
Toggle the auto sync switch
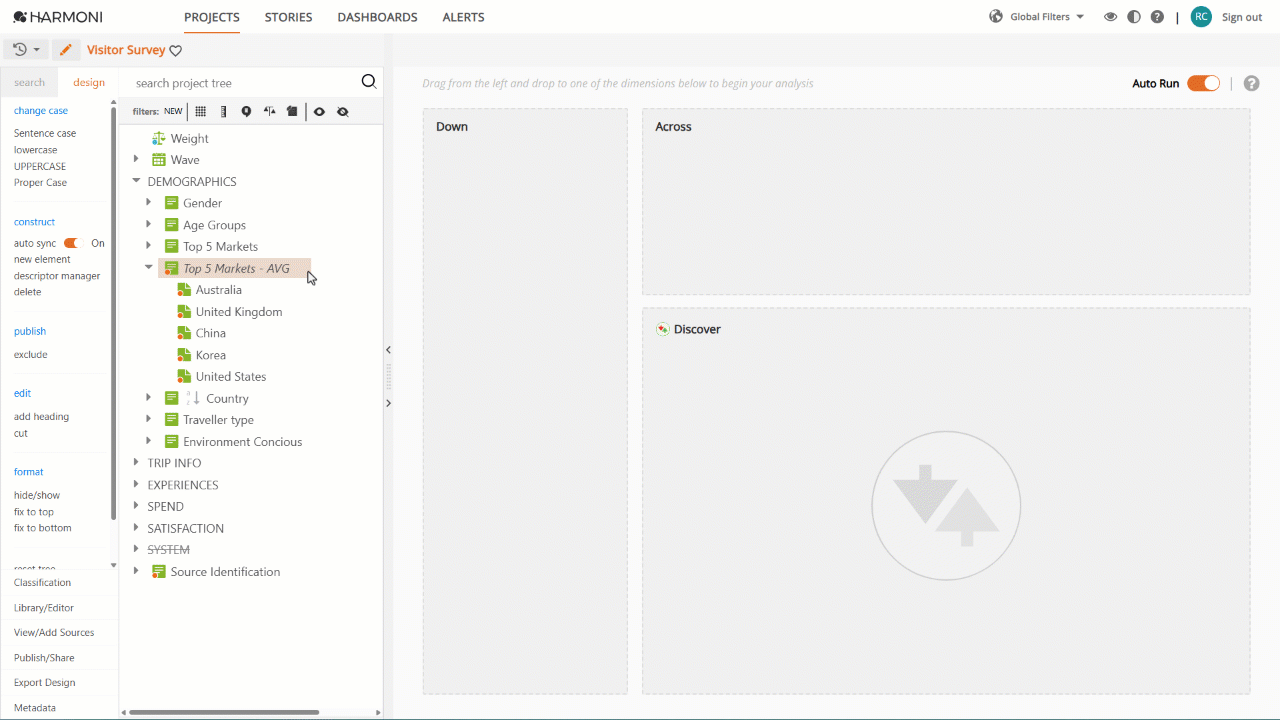[71, 243]
